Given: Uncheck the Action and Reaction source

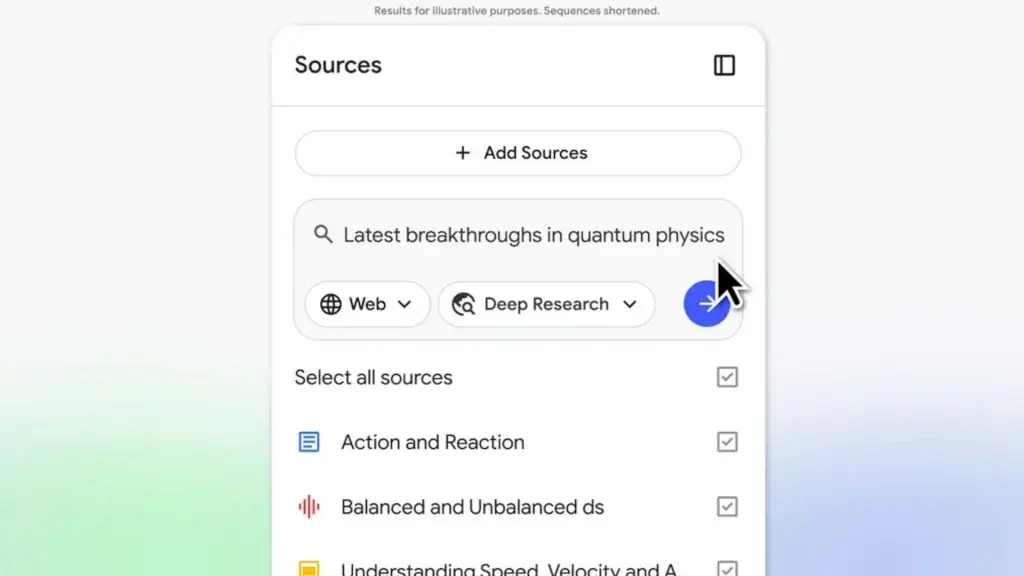Looking at the screenshot, I should [x=727, y=441].
